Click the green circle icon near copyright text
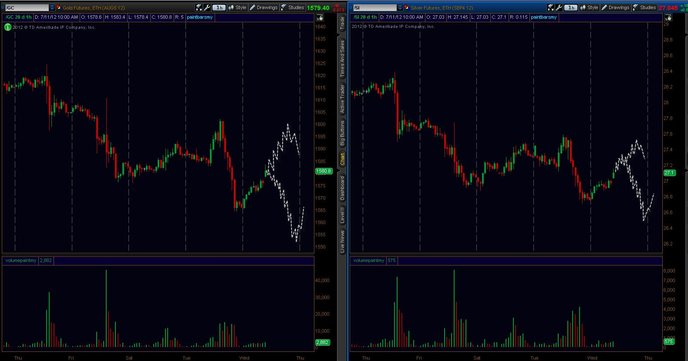The height and width of the screenshot is (361, 688). 7,27
